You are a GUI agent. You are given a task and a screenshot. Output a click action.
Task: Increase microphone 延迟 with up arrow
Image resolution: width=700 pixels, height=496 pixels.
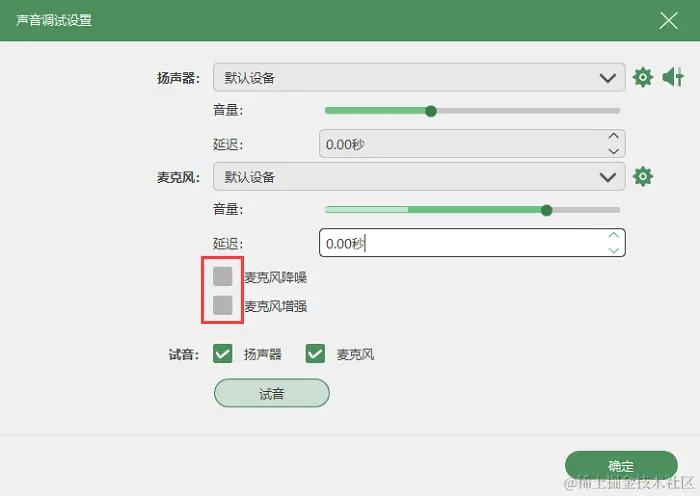614,235
